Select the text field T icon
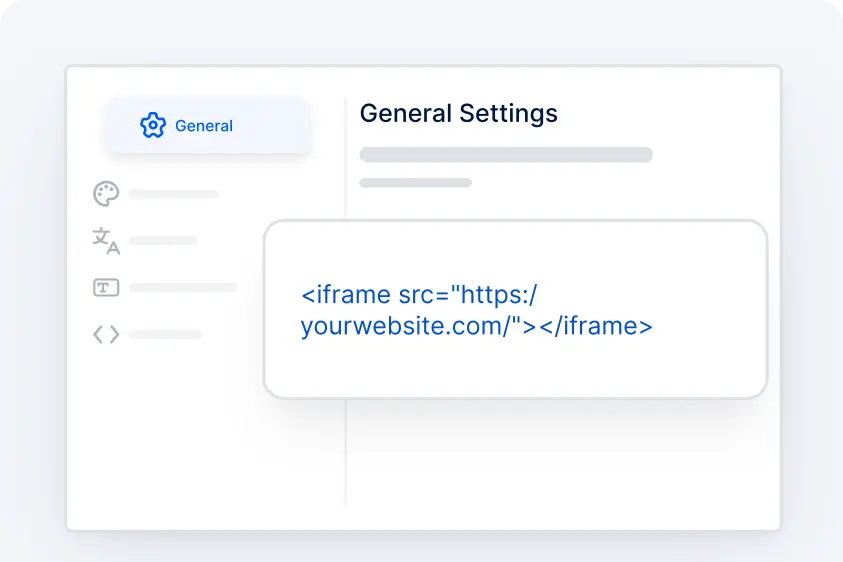843x562 pixels. (105, 288)
